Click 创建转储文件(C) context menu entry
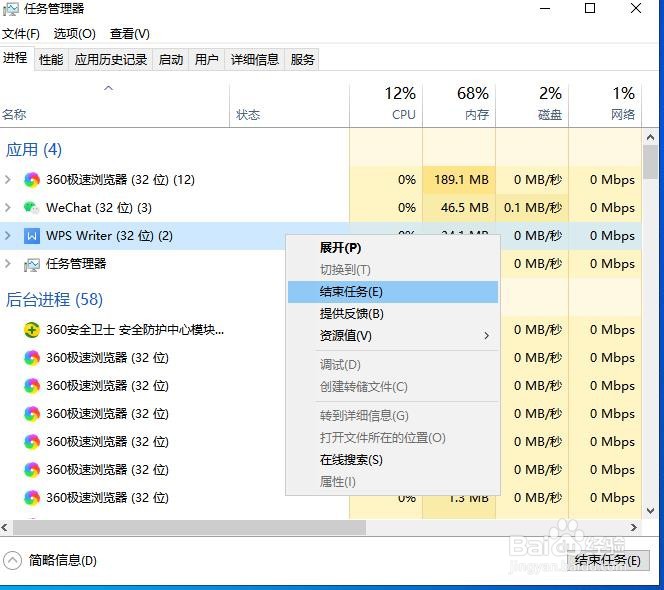 tap(393, 387)
